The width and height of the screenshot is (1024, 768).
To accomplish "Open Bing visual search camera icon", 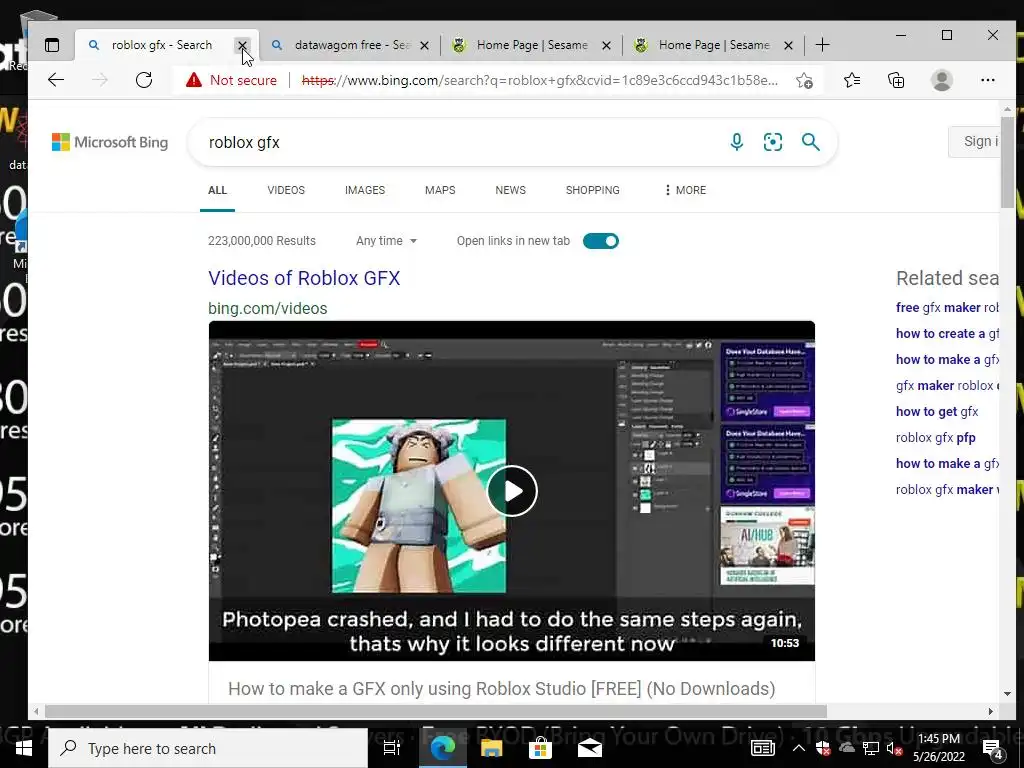I will coord(773,142).
